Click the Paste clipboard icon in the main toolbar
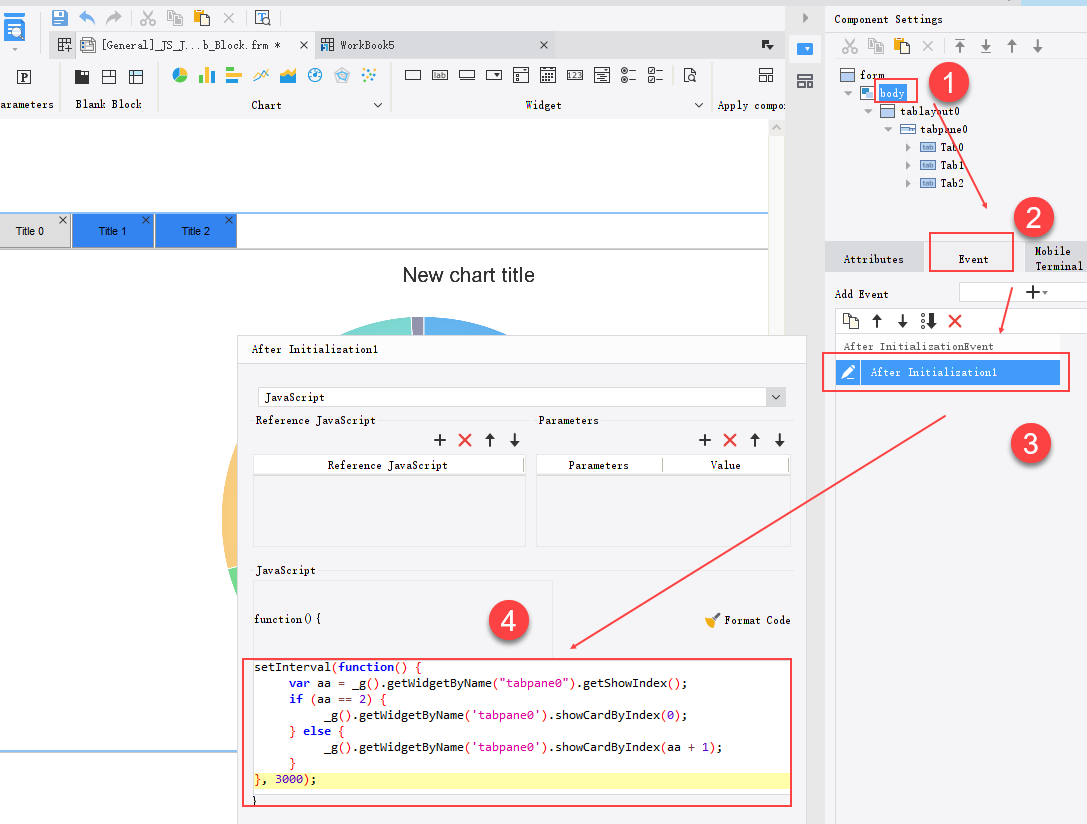Image resolution: width=1087 pixels, height=824 pixels. (x=202, y=18)
